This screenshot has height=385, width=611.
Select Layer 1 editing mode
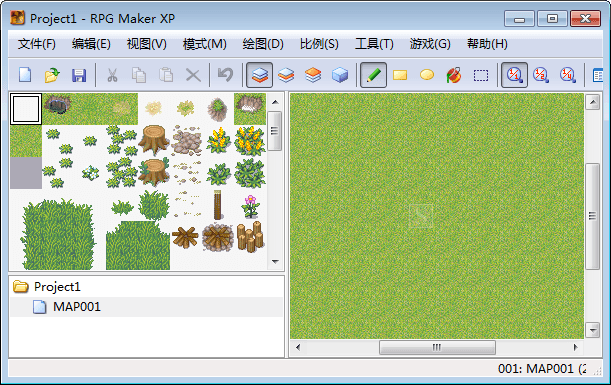[x=260, y=75]
